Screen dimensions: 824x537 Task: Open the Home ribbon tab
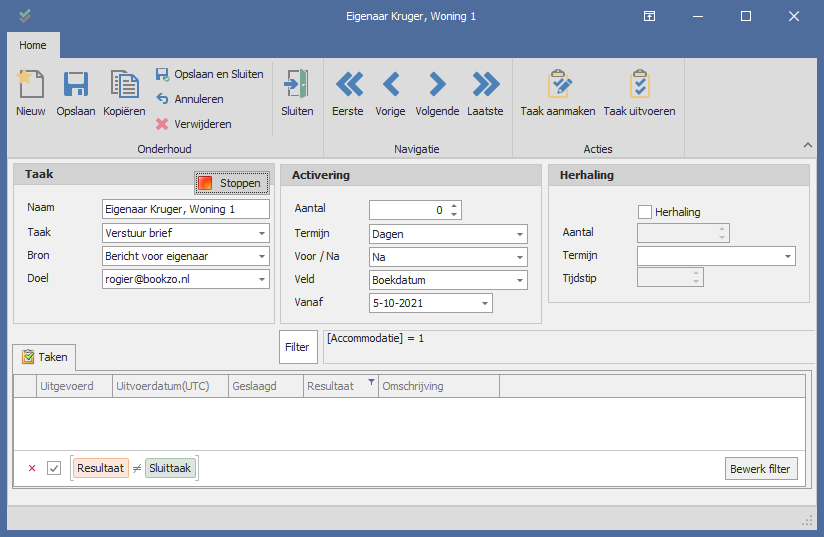click(x=33, y=45)
